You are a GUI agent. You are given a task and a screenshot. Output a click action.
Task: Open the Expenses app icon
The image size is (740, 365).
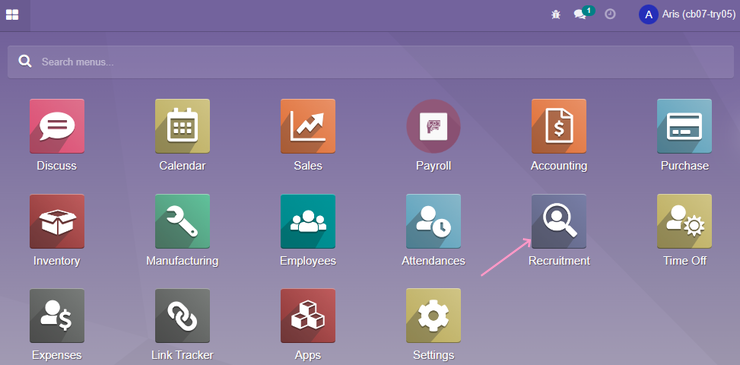[57, 315]
